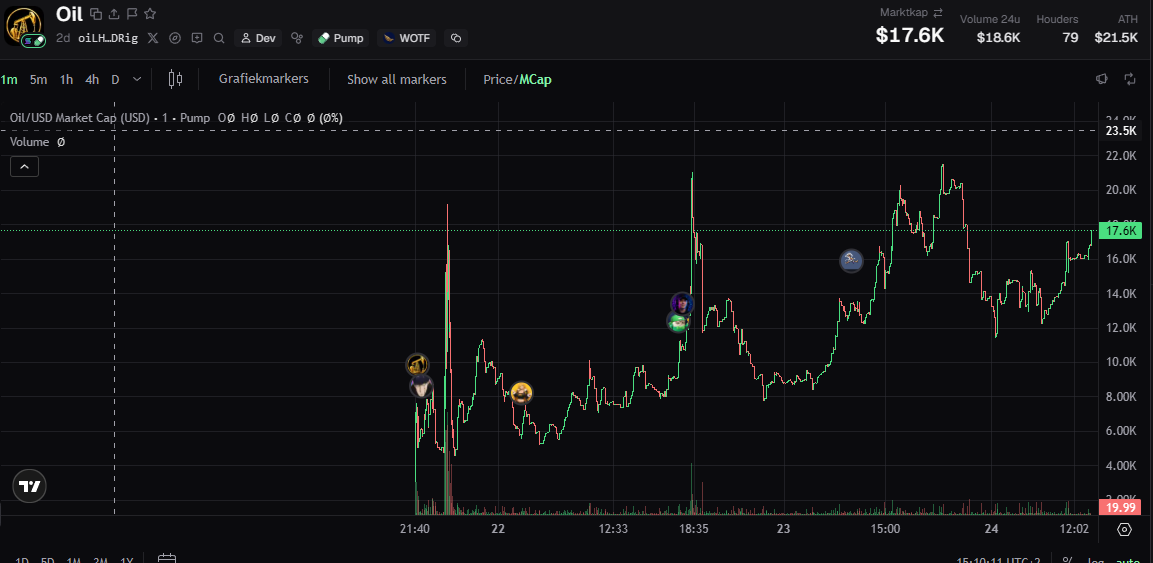Click the 23.5K price axis label

pyautogui.click(x=1121, y=131)
